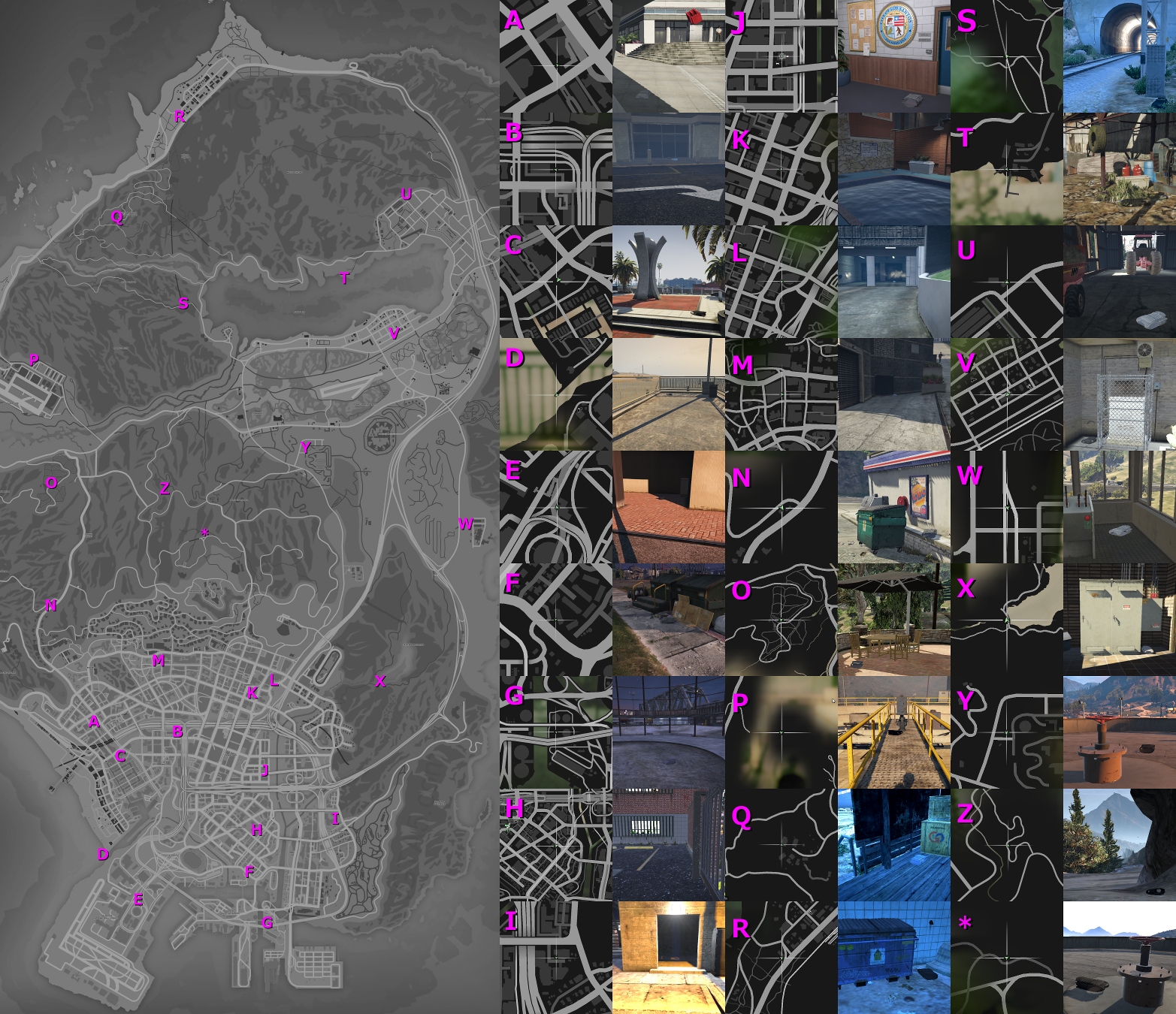Click the asterisk marker on the left map
This screenshot has width=1176, height=1014.
204,534
